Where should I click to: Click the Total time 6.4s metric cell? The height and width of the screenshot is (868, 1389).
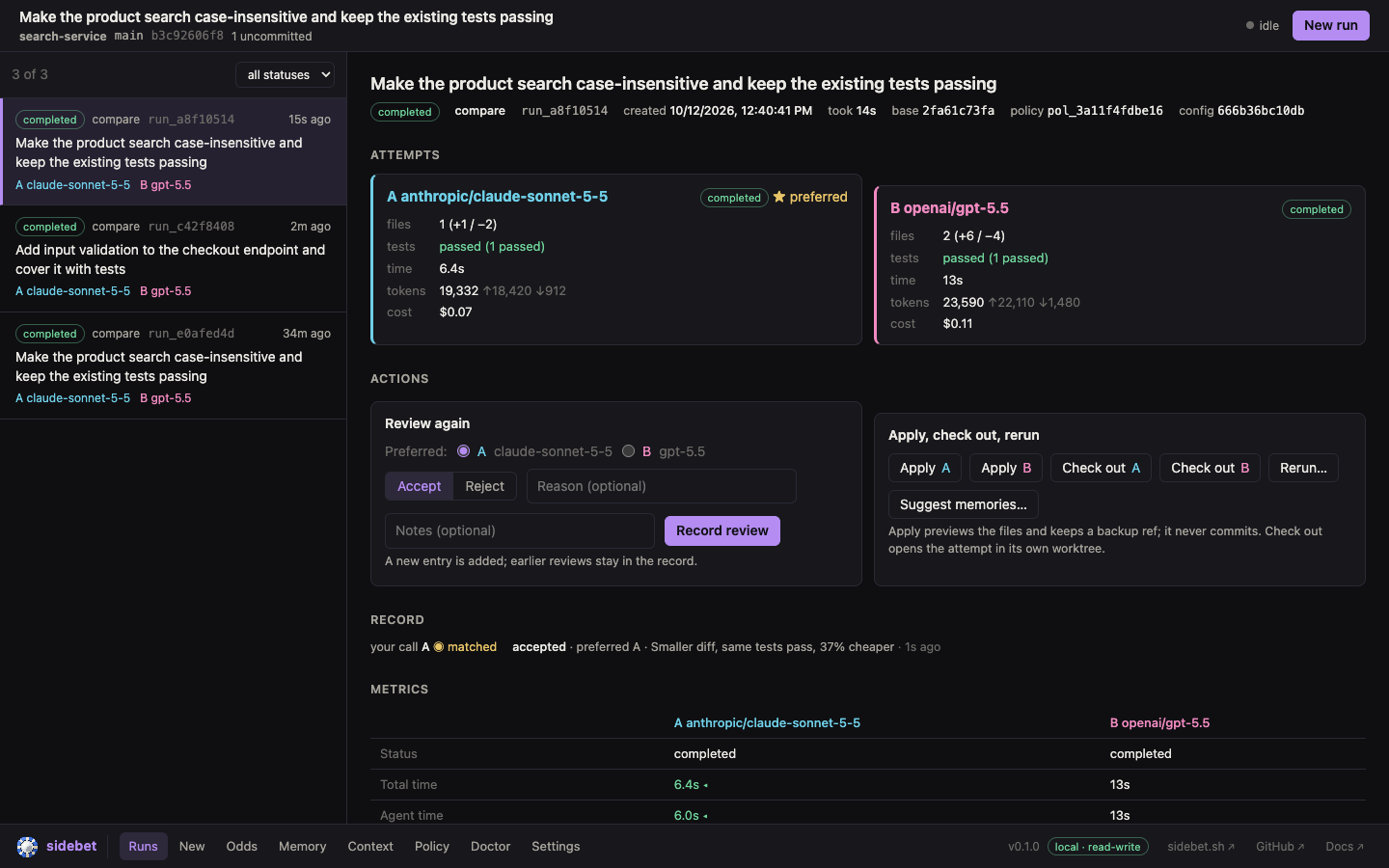[x=691, y=785]
